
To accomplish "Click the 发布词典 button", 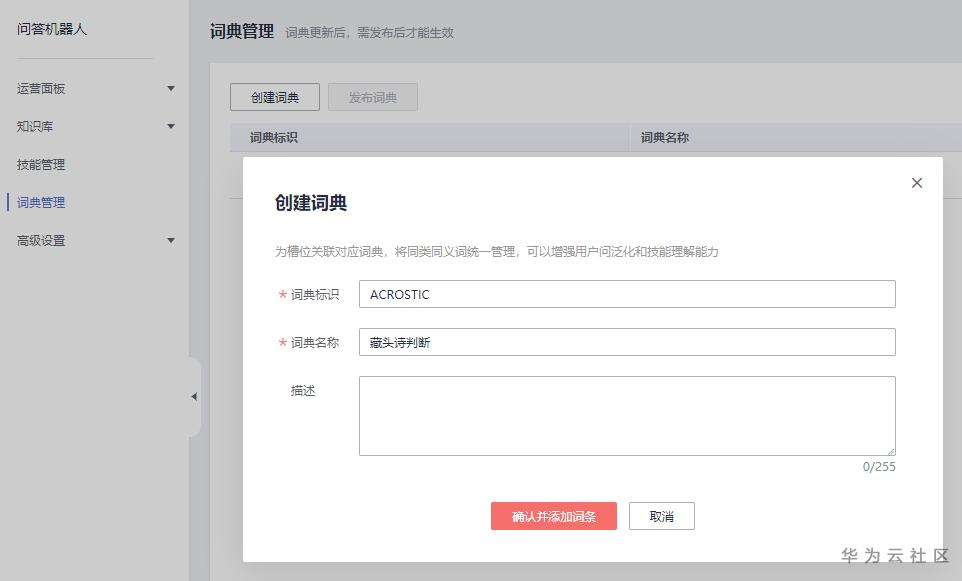I will pyautogui.click(x=373, y=97).
